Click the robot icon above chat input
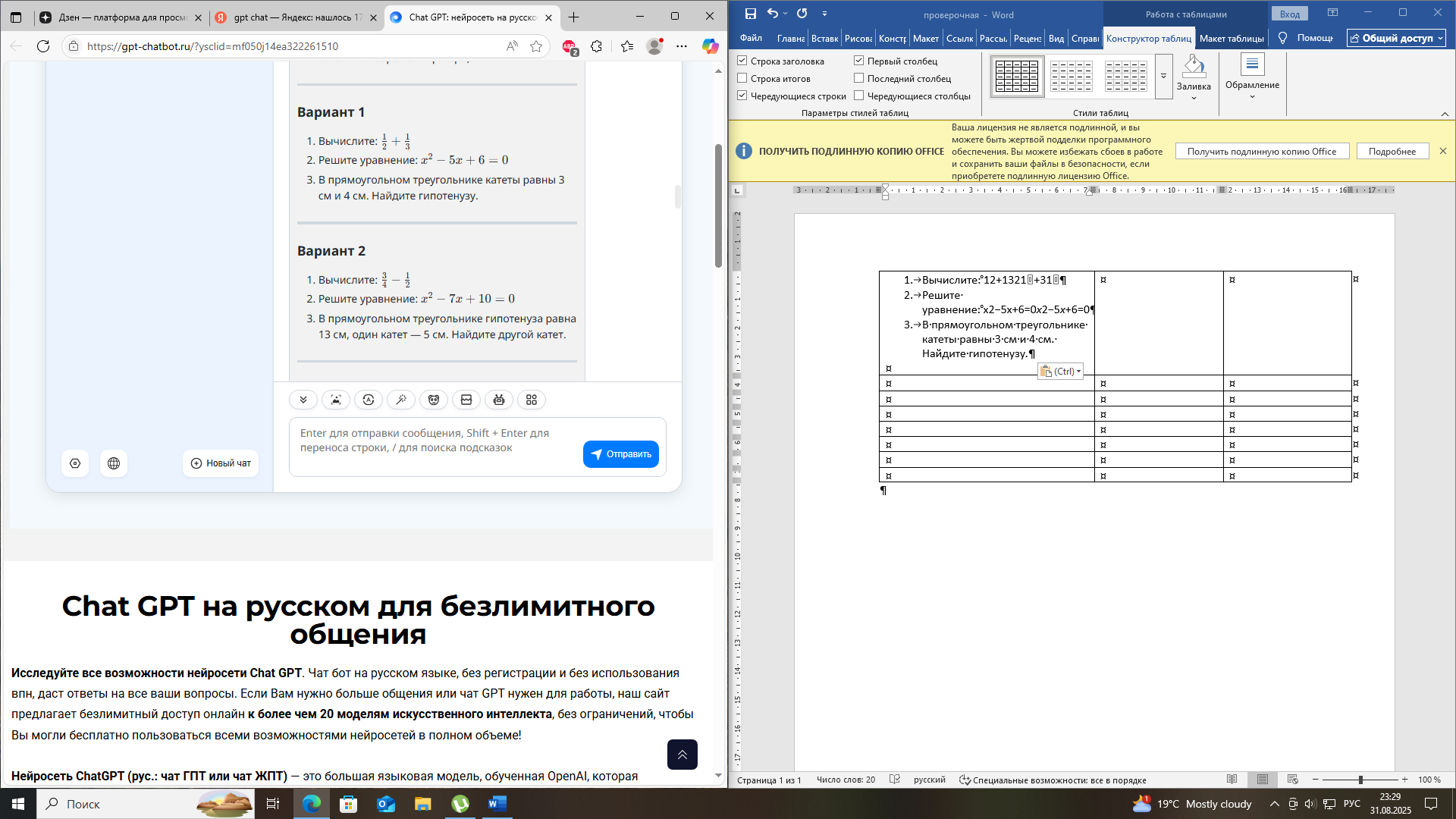 coord(499,400)
